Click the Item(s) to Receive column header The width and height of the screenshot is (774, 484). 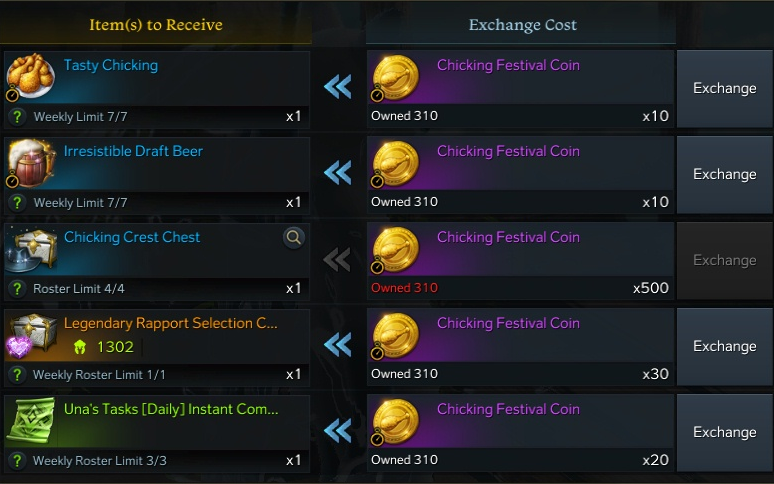point(156,25)
